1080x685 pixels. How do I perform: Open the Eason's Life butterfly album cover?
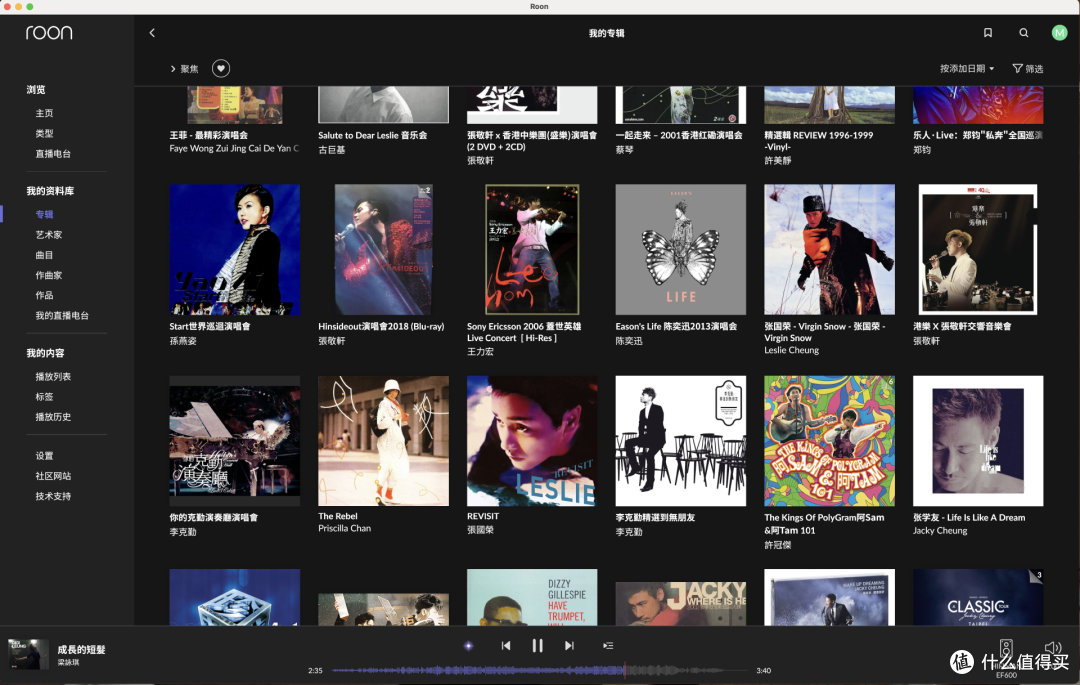pyautogui.click(x=681, y=249)
